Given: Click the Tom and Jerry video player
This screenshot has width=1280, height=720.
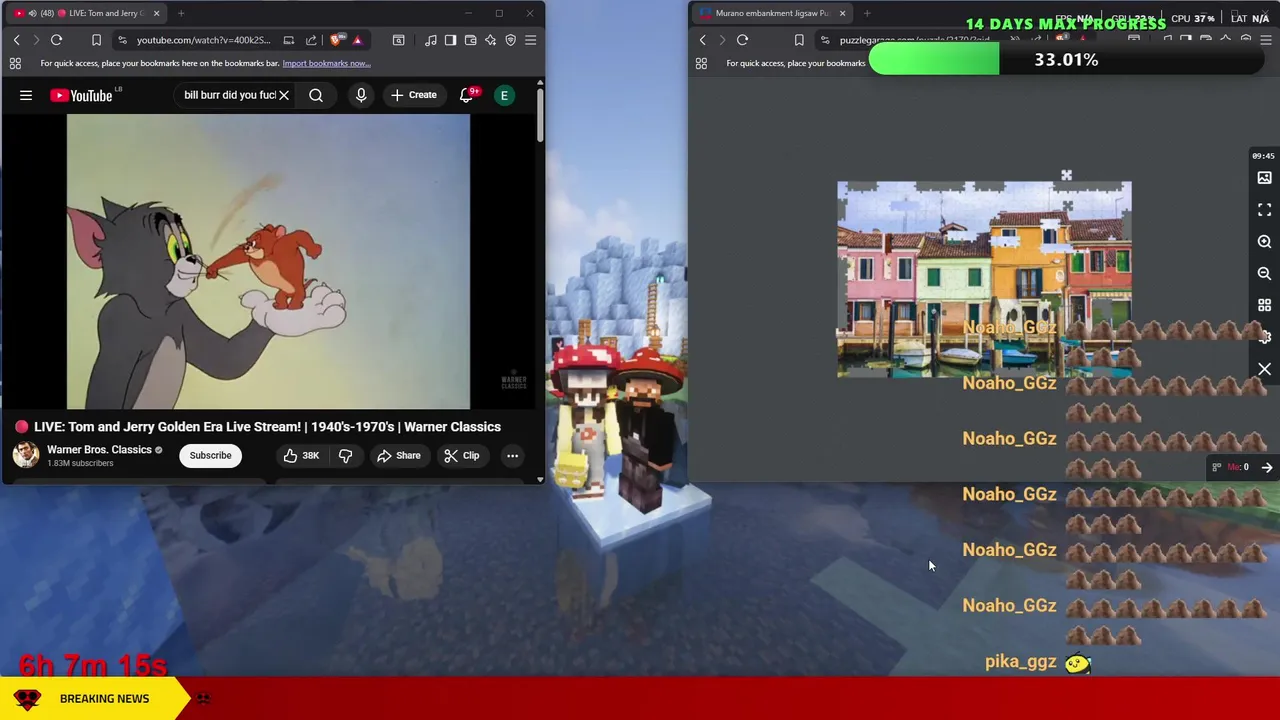Looking at the screenshot, I should [x=268, y=262].
